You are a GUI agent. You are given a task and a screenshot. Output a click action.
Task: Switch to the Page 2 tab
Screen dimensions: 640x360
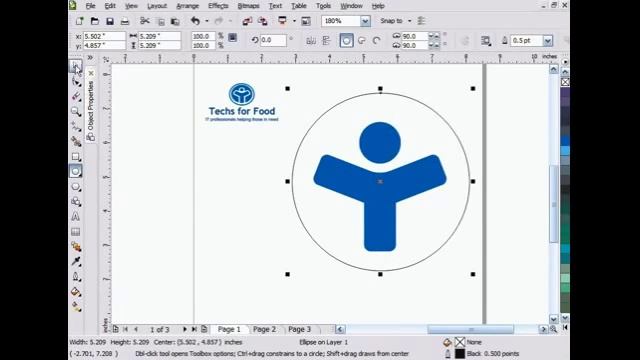(x=264, y=329)
